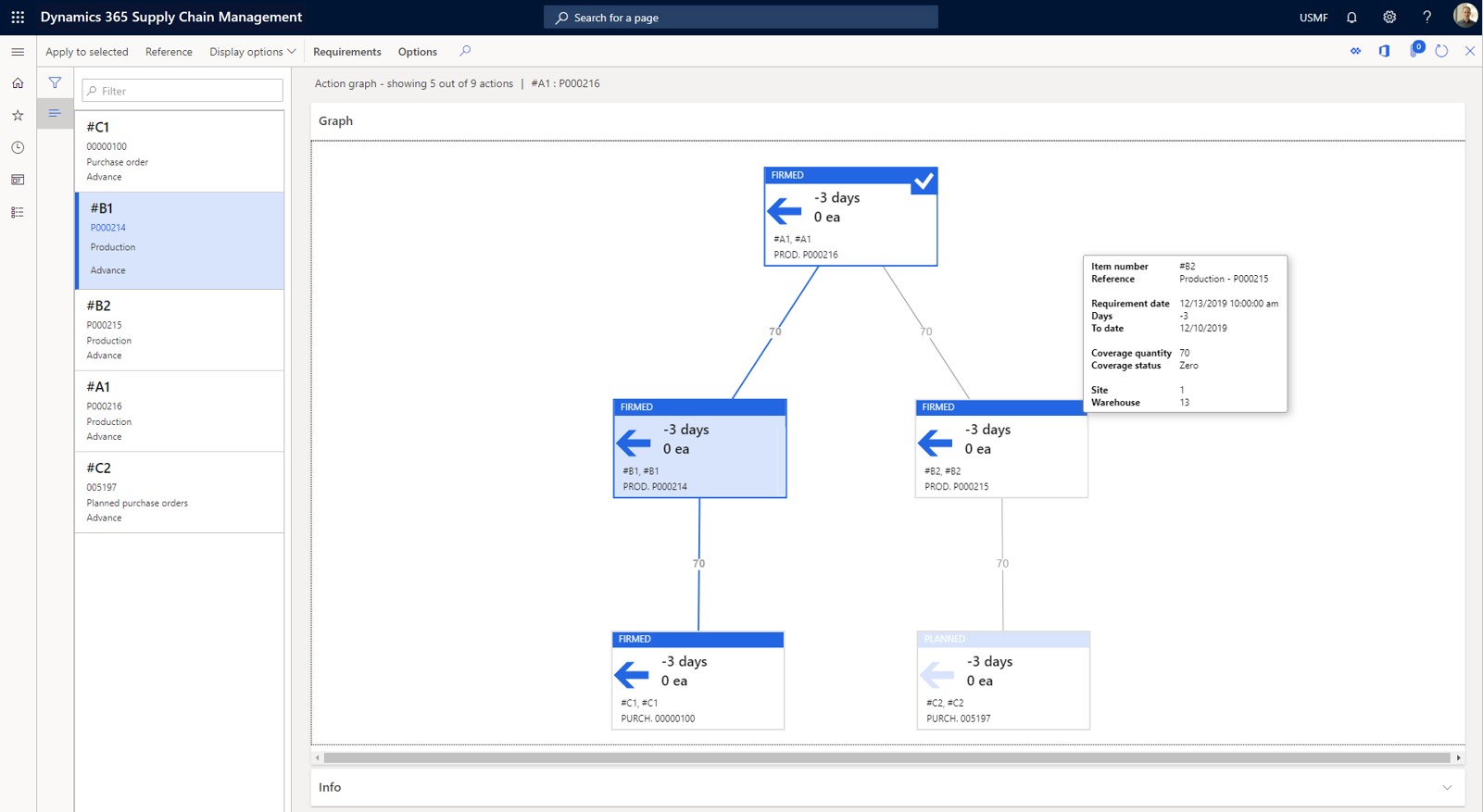
Task: Click 'Production - P000215' in the tooltip
Action: click(1224, 279)
